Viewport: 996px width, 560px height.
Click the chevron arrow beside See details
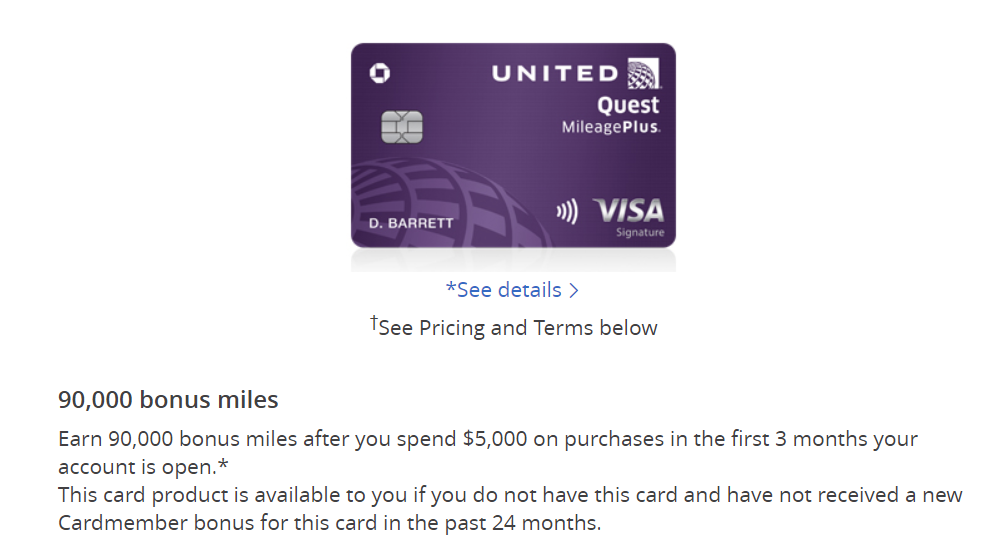pos(574,290)
